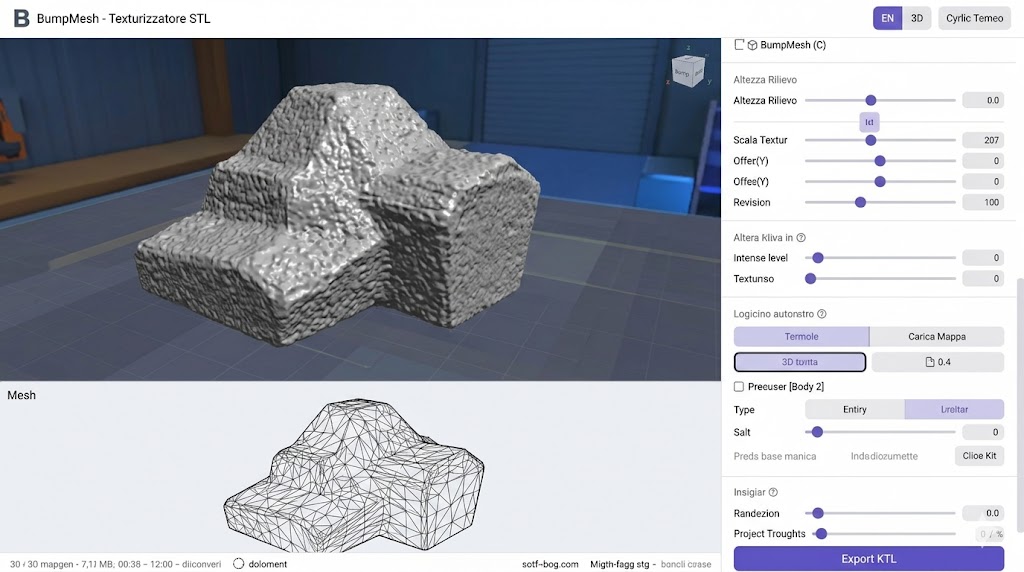
Task: Click the Scala Textur value field showing 207
Action: pos(982,141)
